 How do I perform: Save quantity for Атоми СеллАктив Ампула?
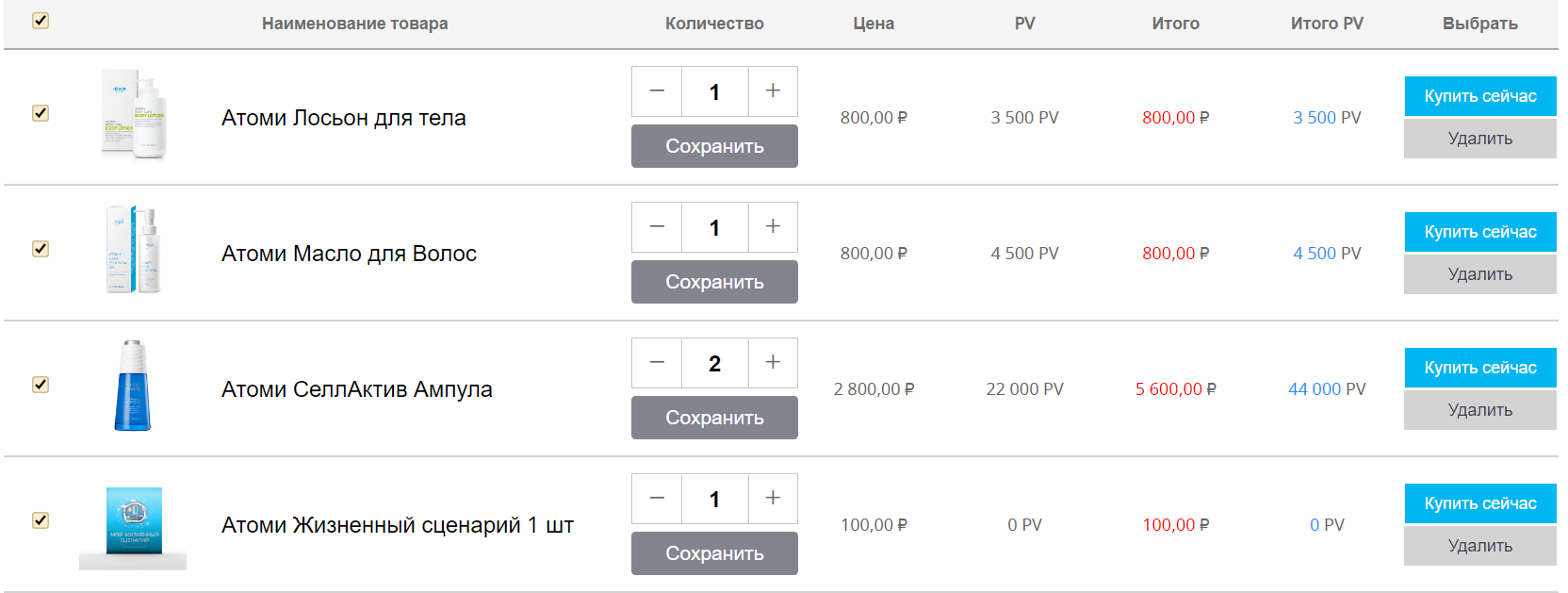pyautogui.click(x=714, y=418)
